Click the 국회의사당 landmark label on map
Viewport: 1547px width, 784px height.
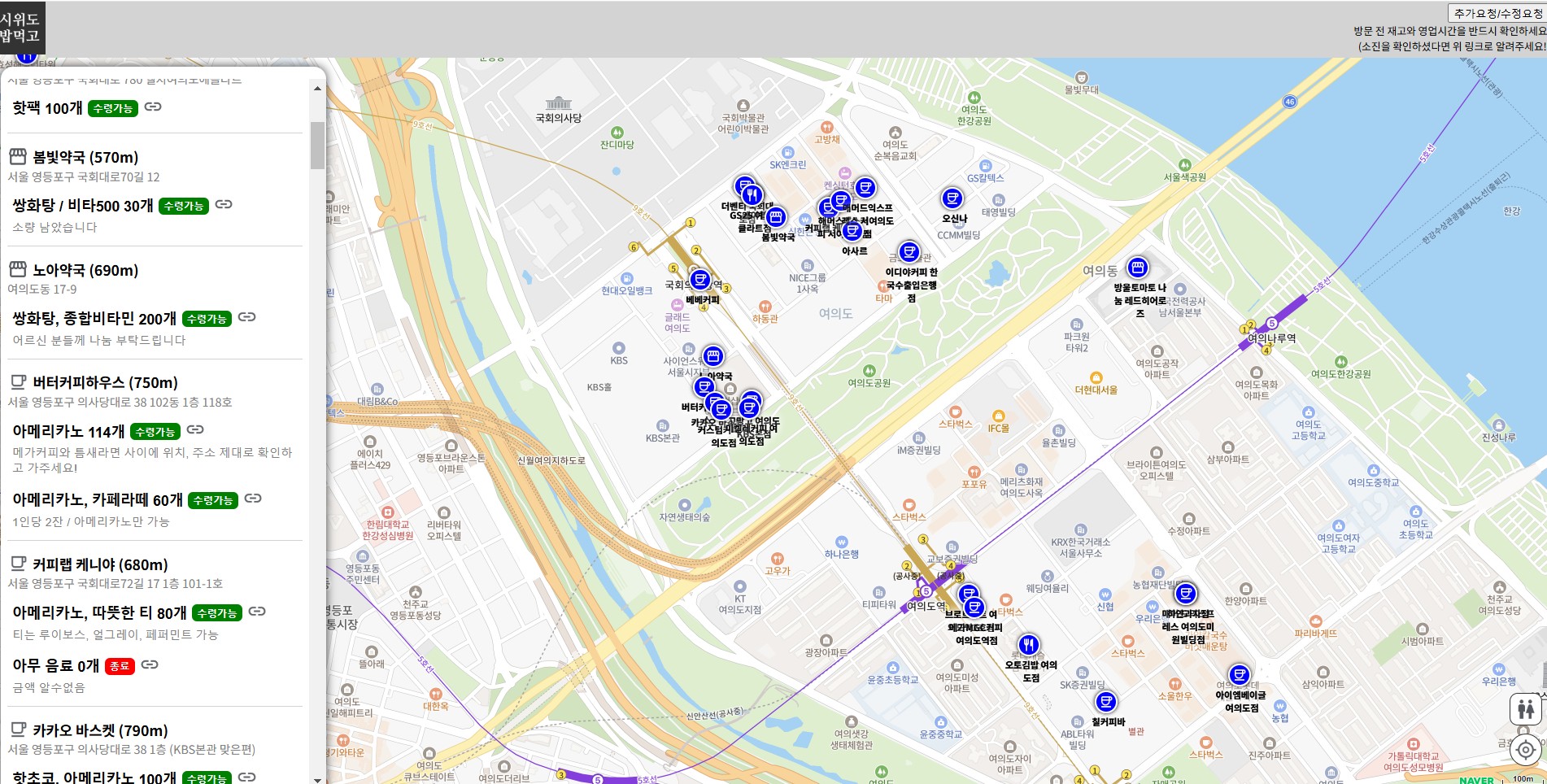(558, 118)
